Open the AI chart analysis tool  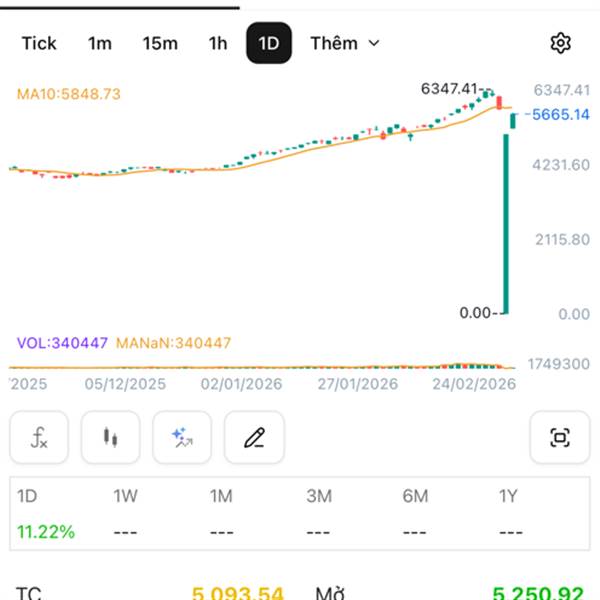[182, 437]
